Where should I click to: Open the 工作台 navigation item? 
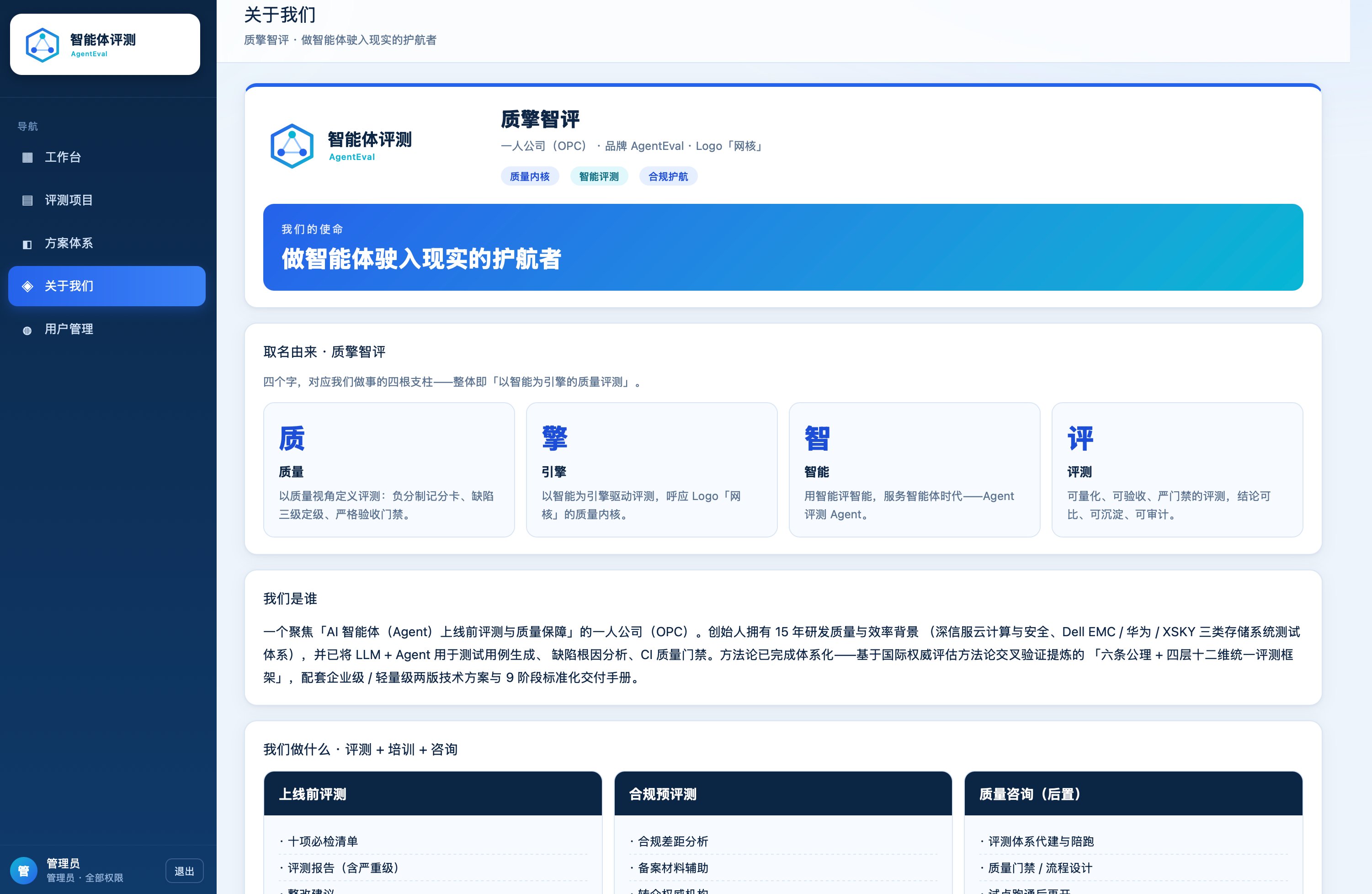click(x=106, y=157)
